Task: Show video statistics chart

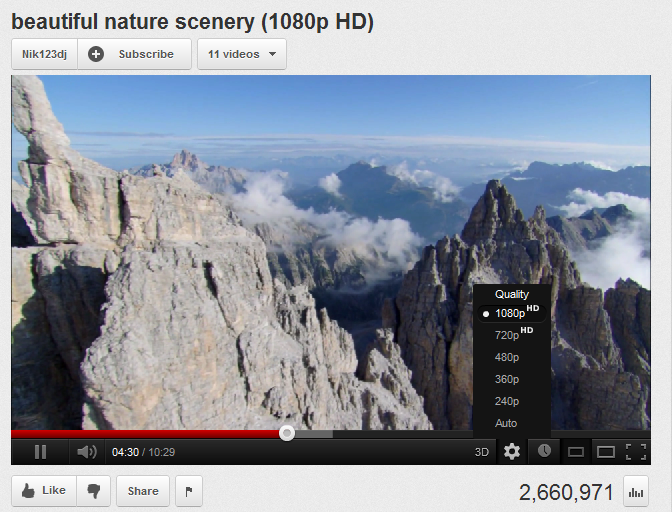Action: (x=635, y=491)
